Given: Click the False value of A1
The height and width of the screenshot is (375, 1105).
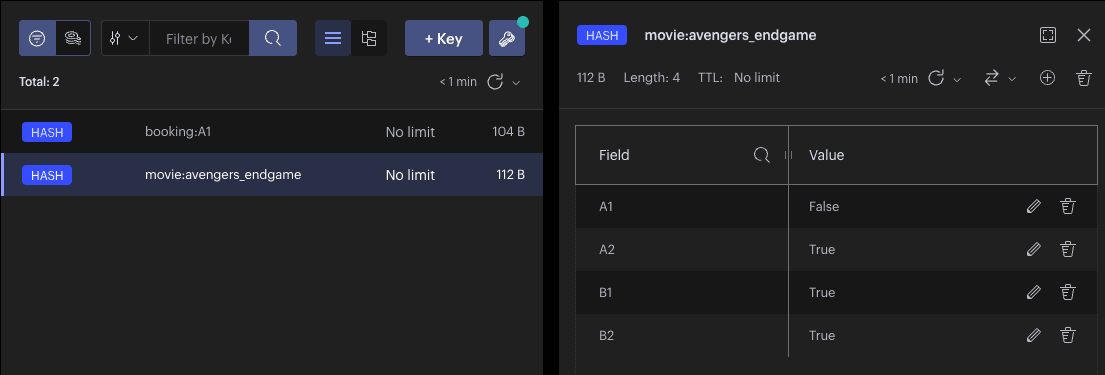Looking at the screenshot, I should point(824,207).
